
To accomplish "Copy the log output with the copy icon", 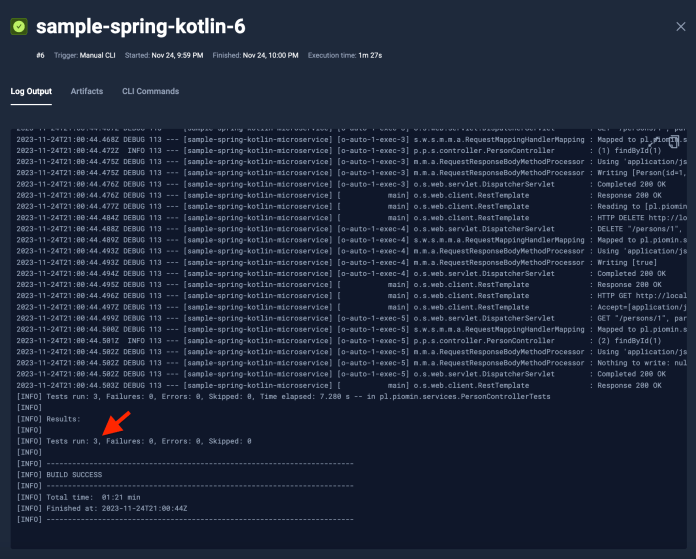I will coord(674,142).
